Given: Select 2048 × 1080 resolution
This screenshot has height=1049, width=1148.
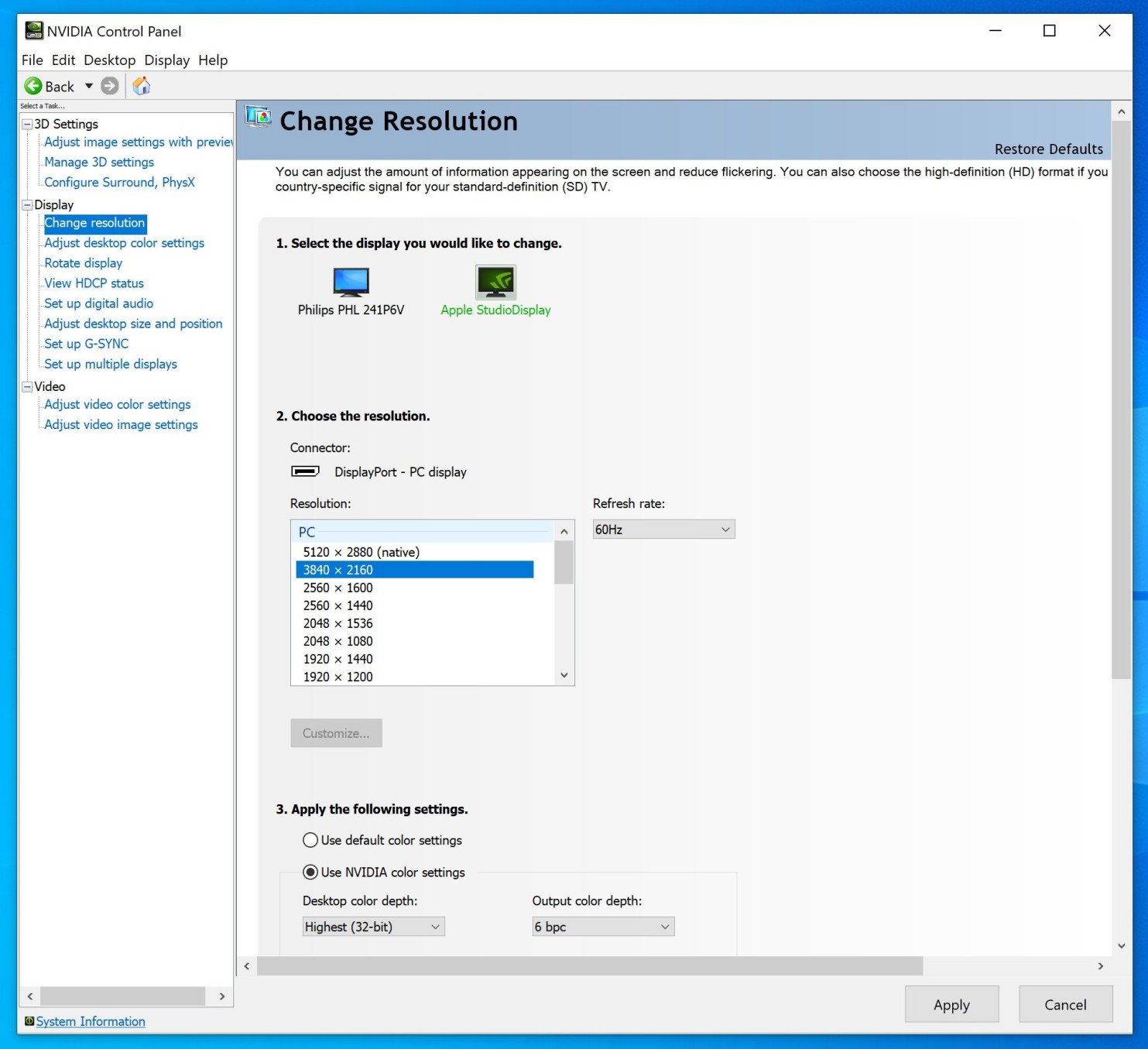Looking at the screenshot, I should click(415, 641).
